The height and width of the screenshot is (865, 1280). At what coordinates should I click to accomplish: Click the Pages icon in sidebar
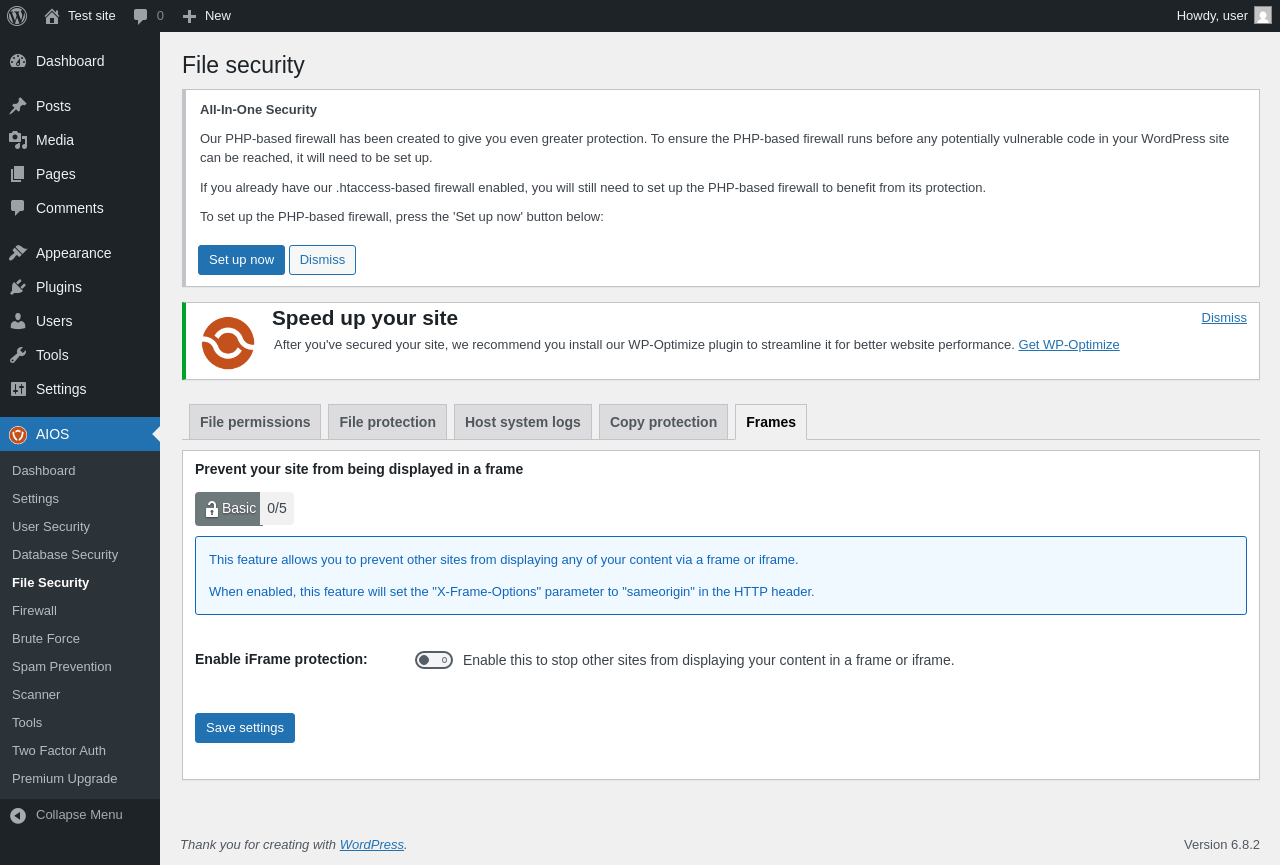(18, 174)
